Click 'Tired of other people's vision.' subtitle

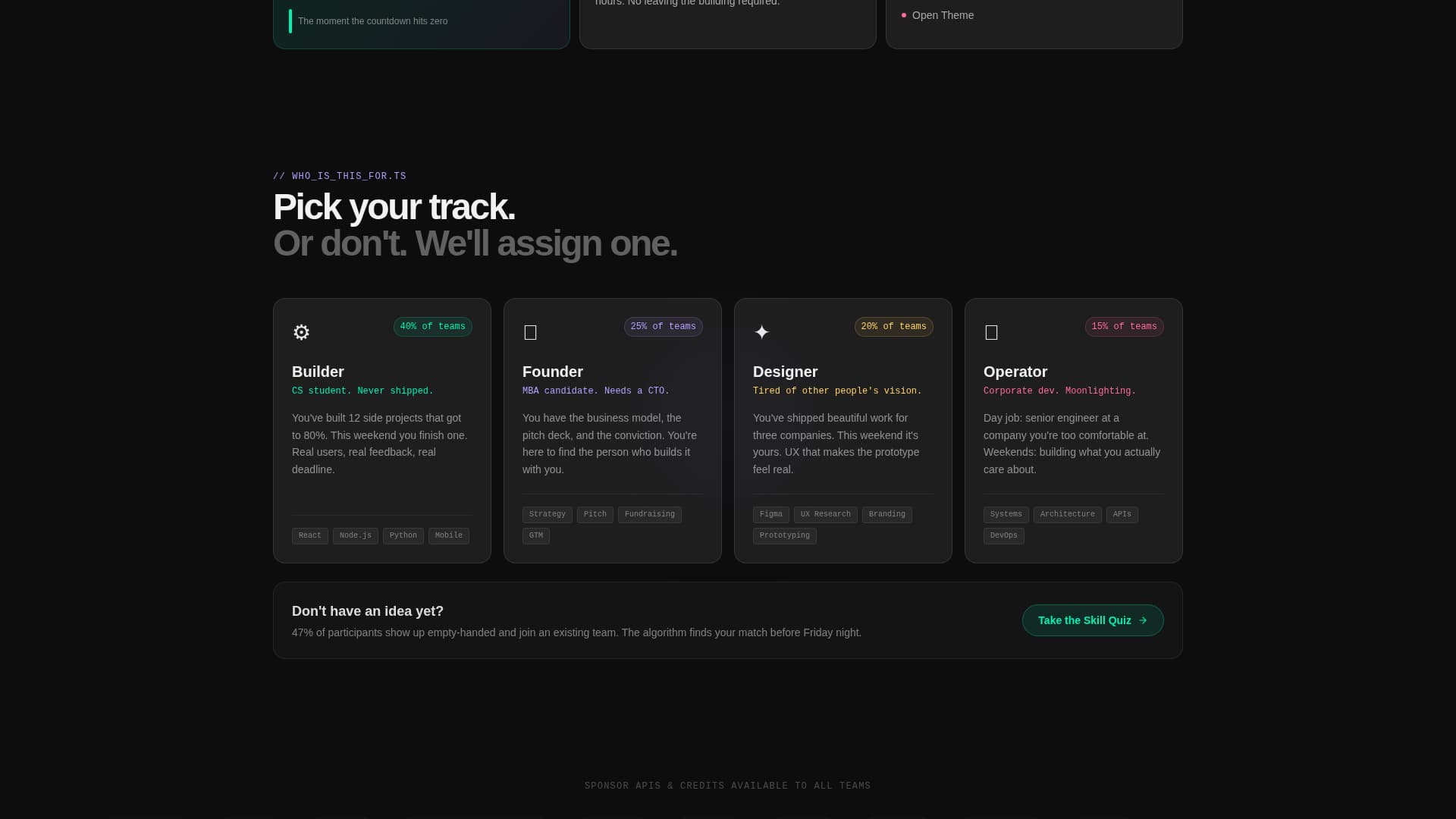tap(837, 391)
